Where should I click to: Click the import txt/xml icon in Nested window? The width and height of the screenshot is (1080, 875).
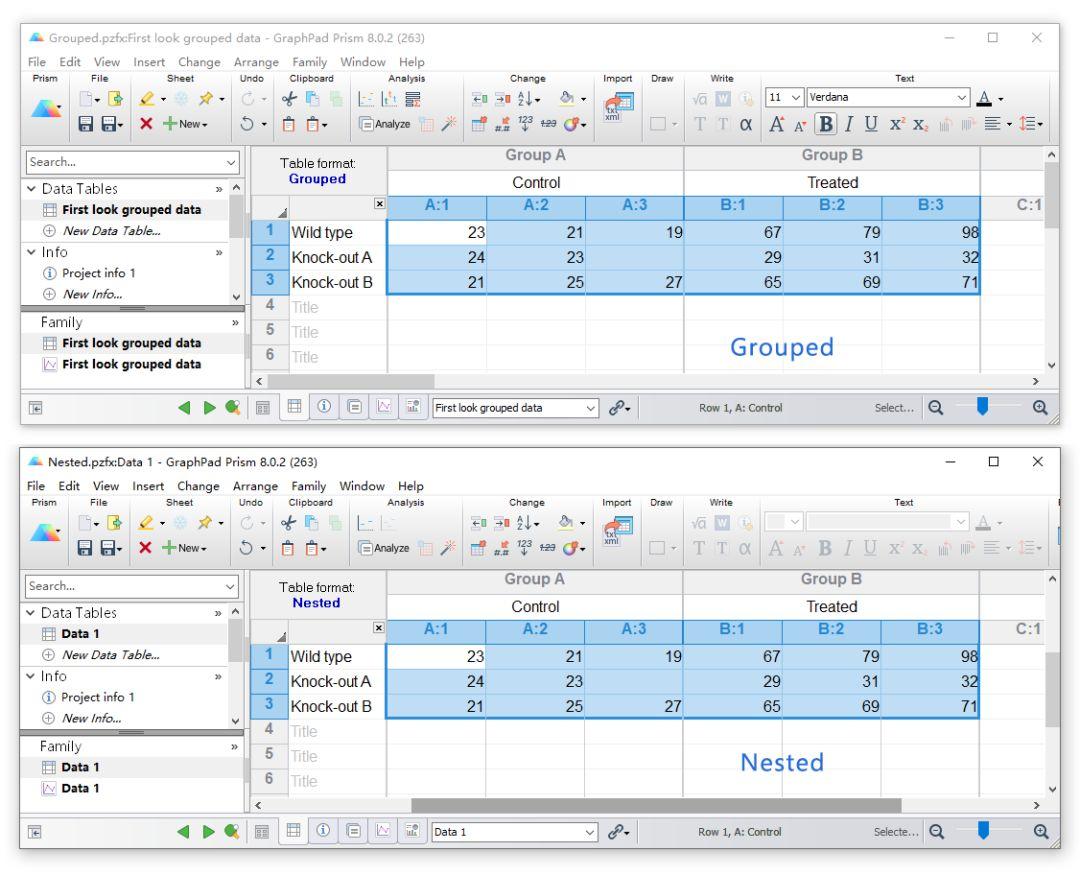[x=618, y=532]
